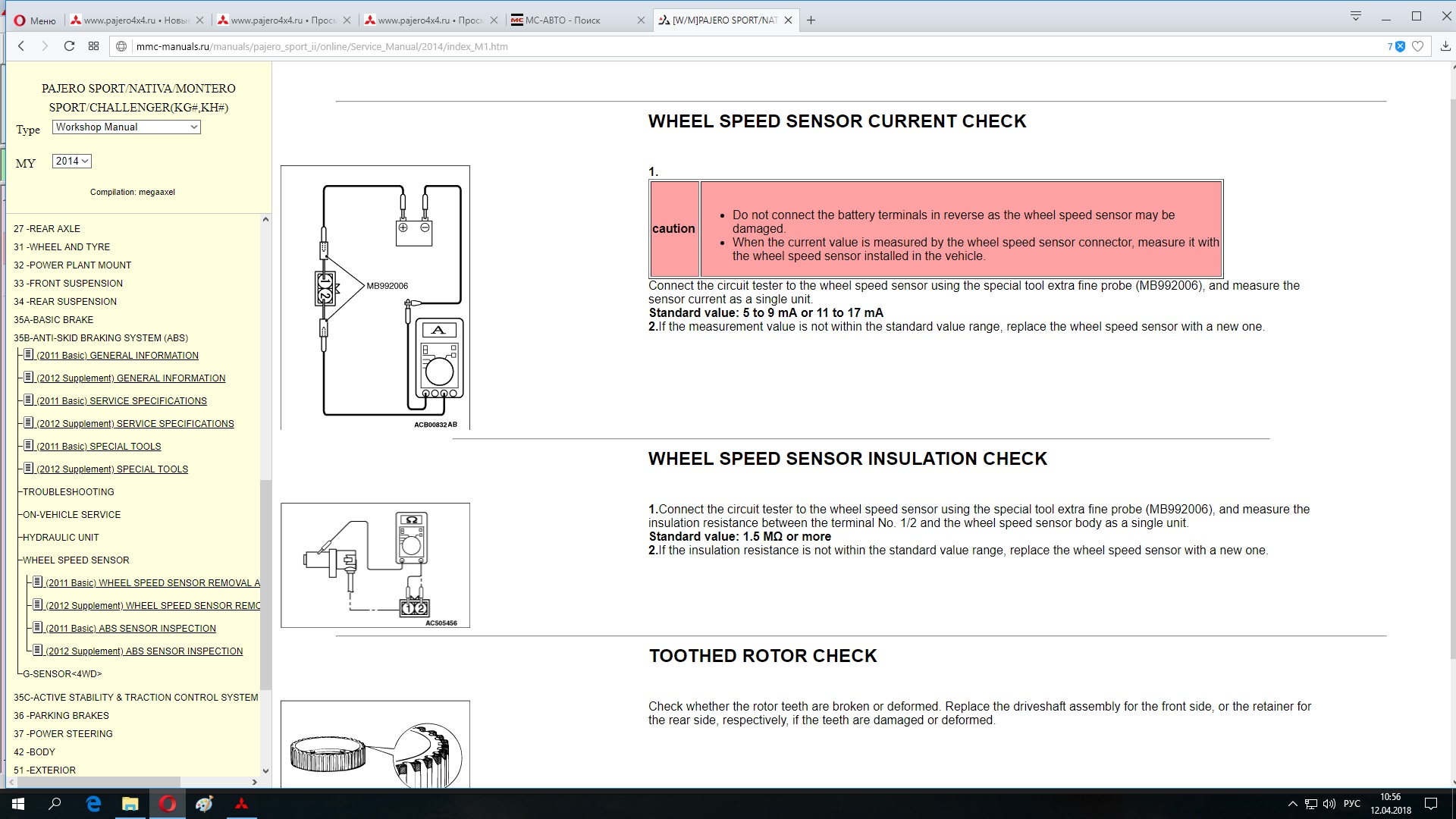1456x819 pixels.
Task: Open the downloads arrow icon
Action: pos(1445,46)
